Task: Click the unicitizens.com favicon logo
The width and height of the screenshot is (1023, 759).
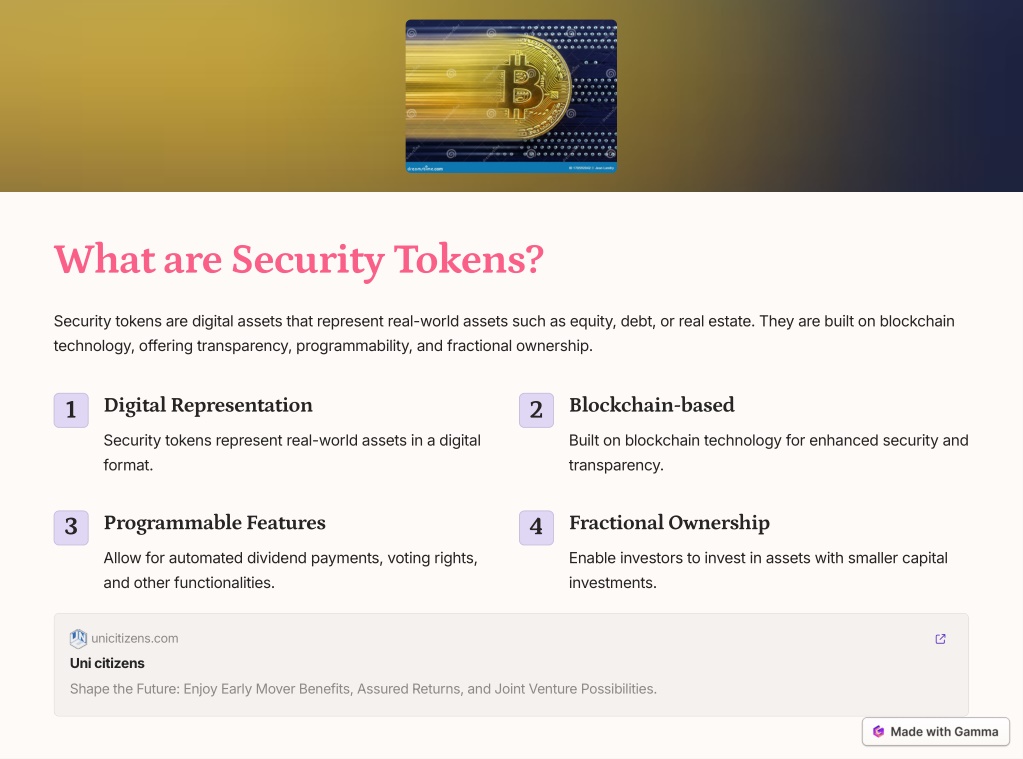Action: tap(78, 638)
